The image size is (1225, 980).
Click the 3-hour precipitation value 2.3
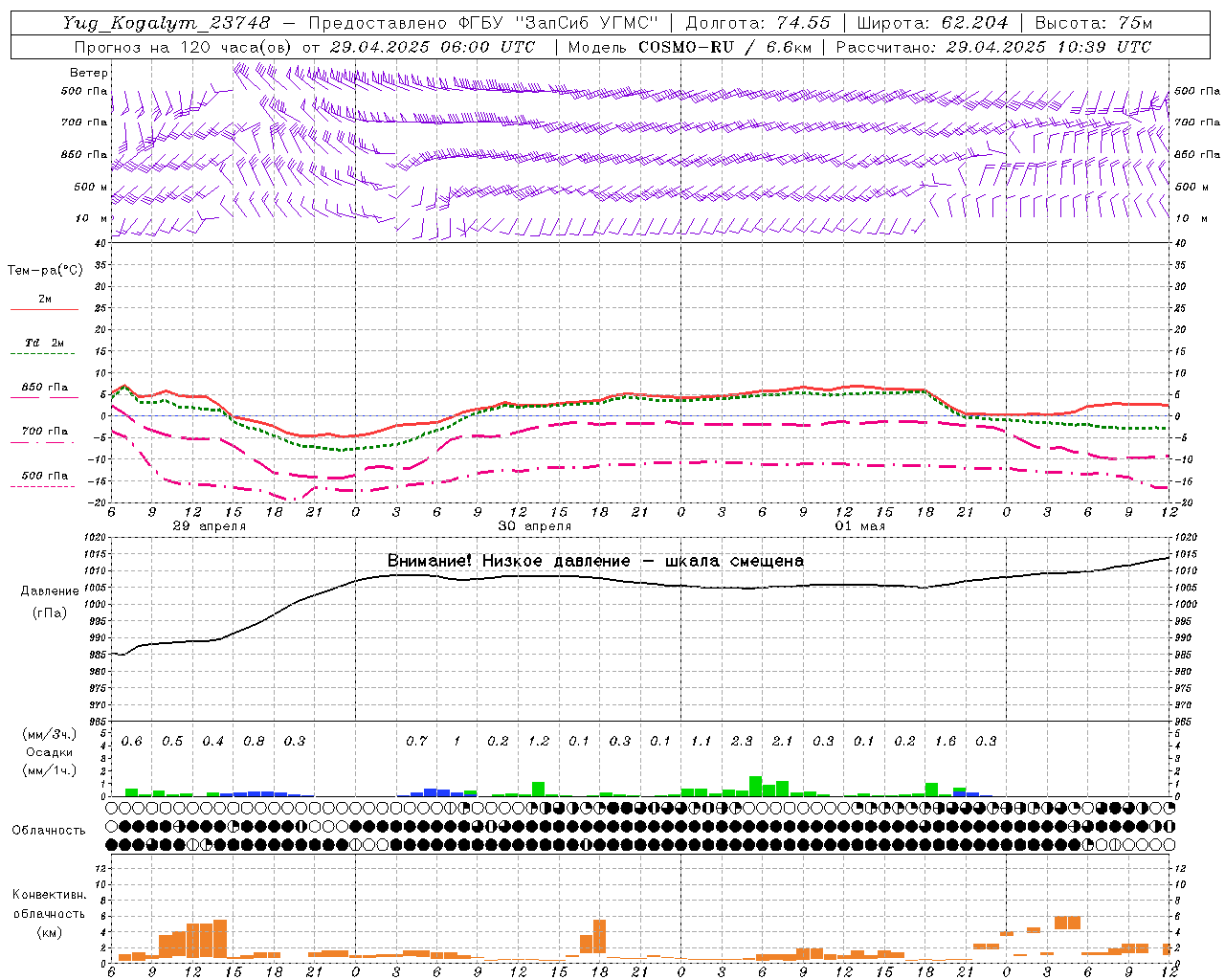[742, 742]
